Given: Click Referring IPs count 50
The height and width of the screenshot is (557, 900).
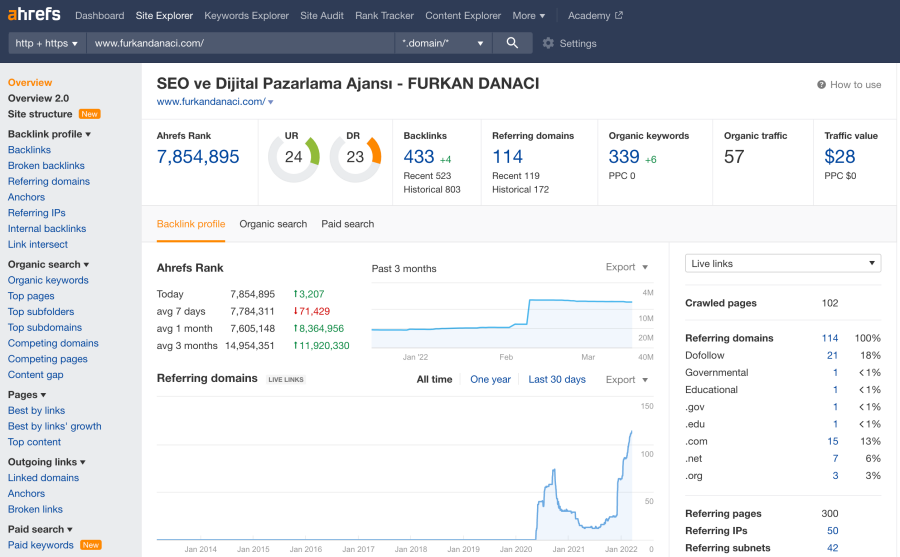Looking at the screenshot, I should (832, 531).
